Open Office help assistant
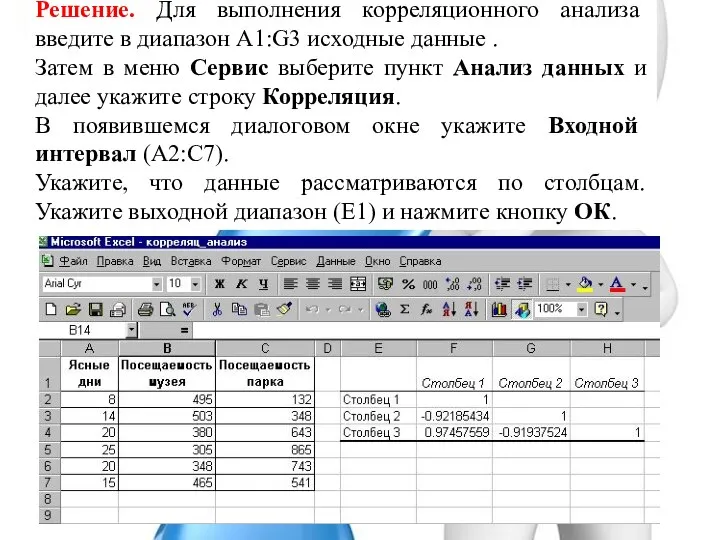 coord(601,309)
